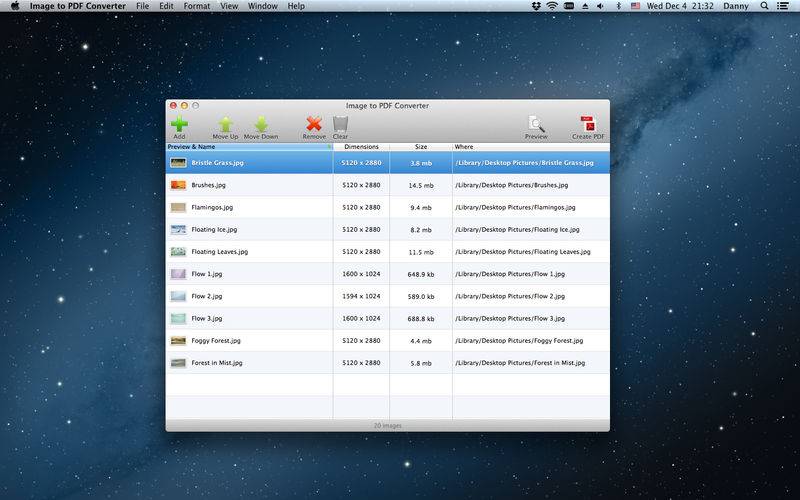Select the Foggy Forest.jpg file name
The image size is (800, 500).
click(x=216, y=340)
